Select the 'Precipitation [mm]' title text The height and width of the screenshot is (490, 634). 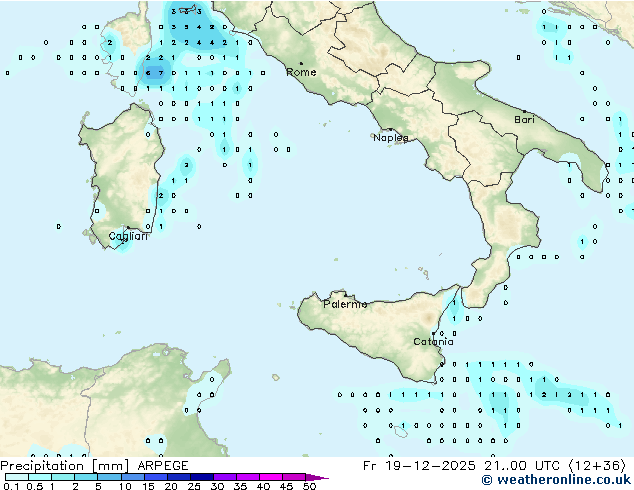coord(65,466)
